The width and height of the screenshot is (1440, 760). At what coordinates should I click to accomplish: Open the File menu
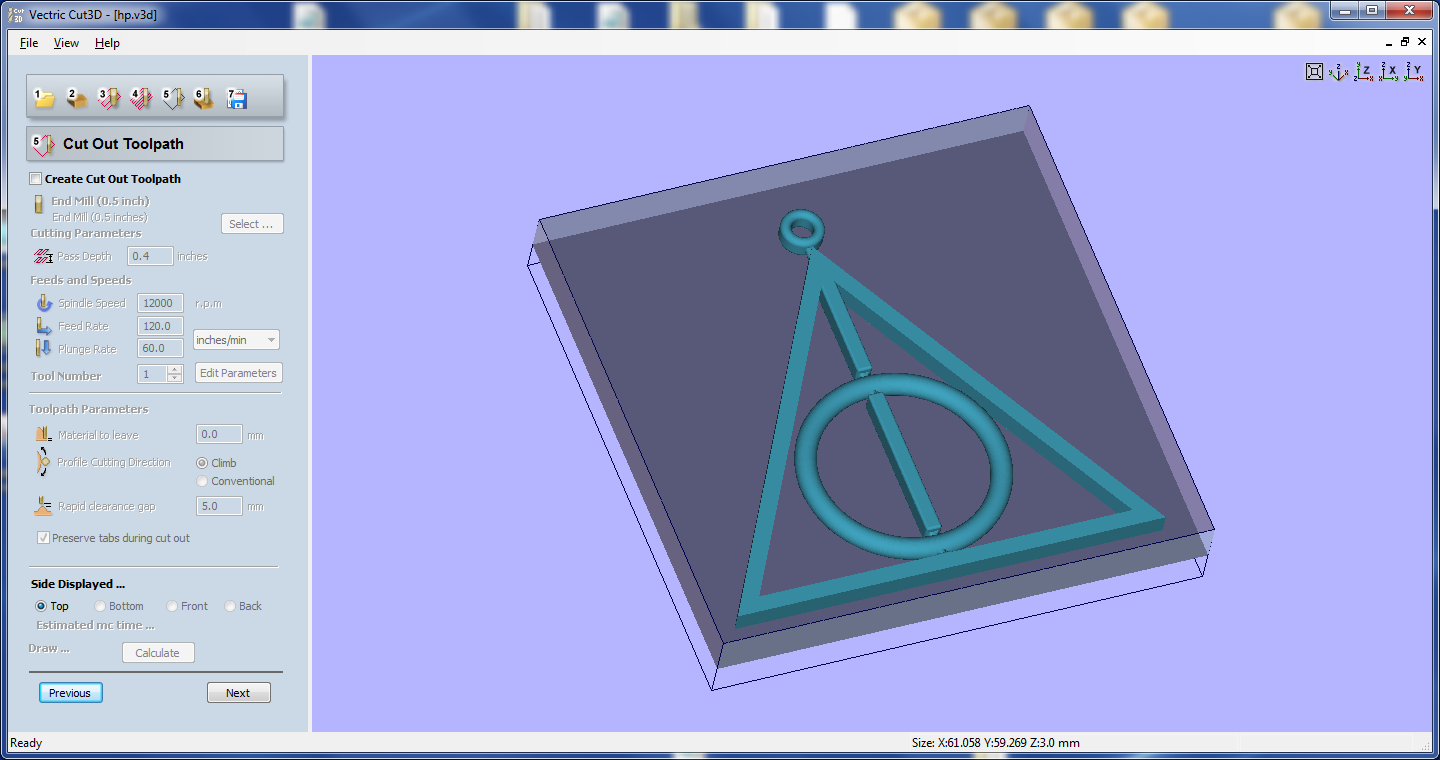[x=29, y=43]
